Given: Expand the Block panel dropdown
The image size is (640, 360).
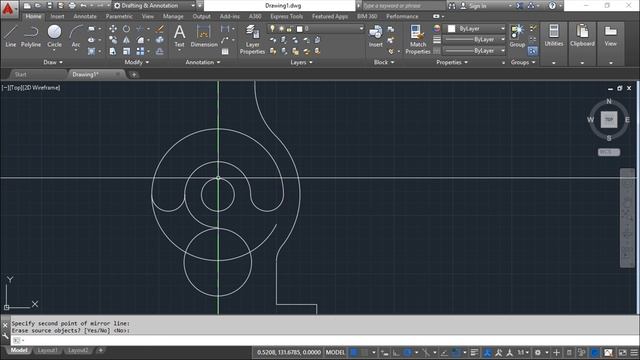Looking at the screenshot, I should (x=384, y=62).
